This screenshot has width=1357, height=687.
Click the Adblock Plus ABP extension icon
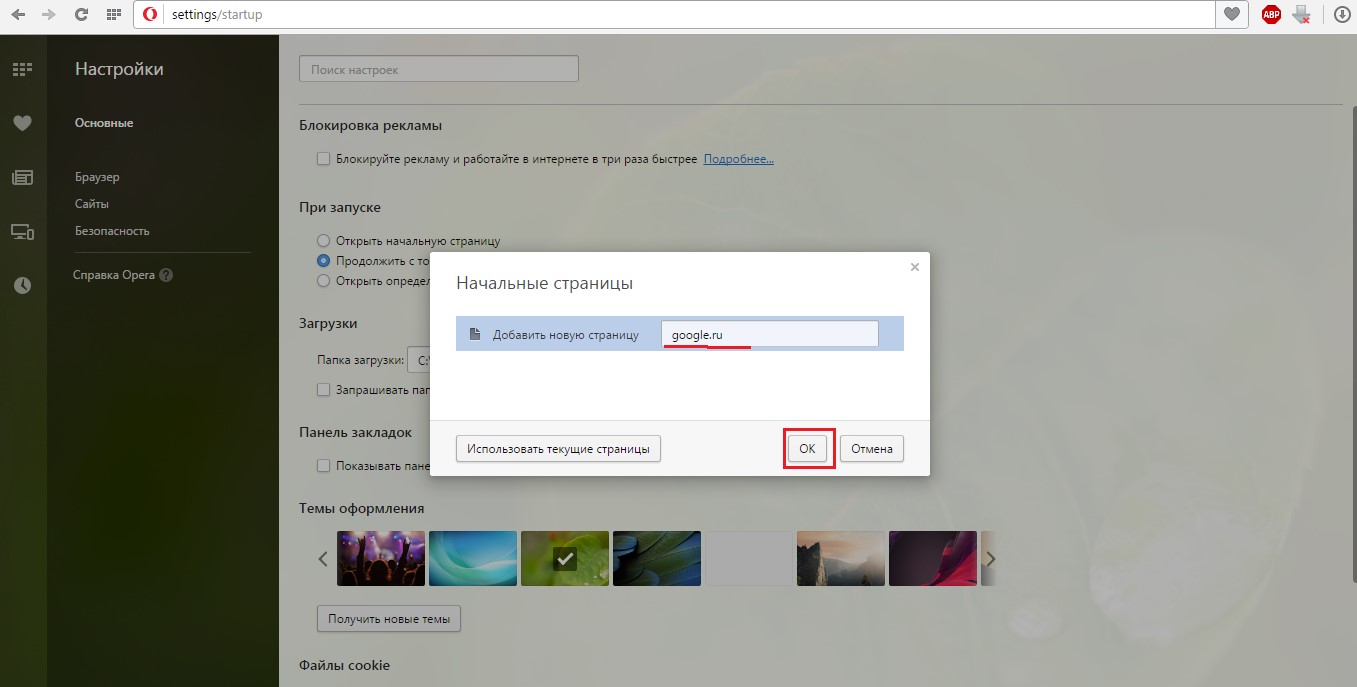1271,15
